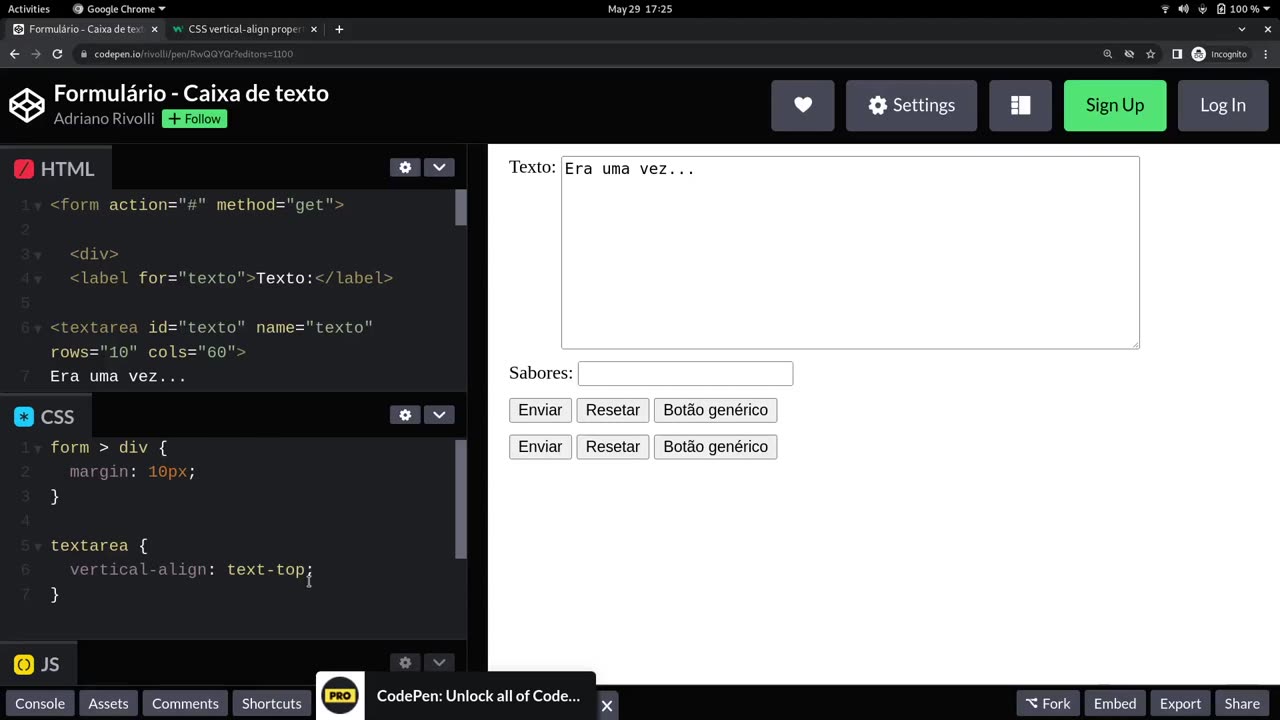Click the browser forward arrow

click(x=35, y=54)
